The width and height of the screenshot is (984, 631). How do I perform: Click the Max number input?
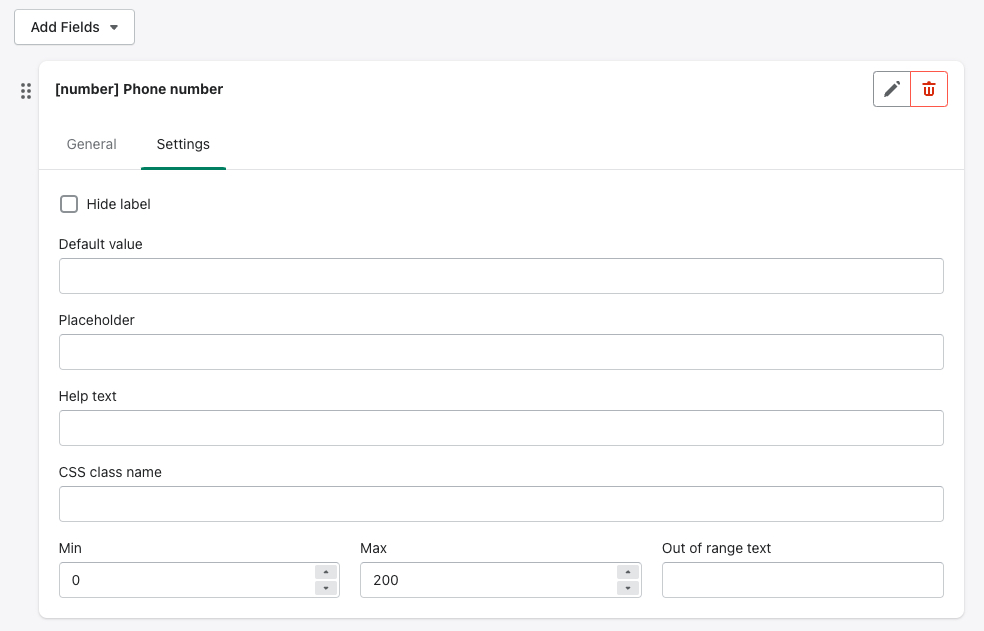[x=486, y=580]
